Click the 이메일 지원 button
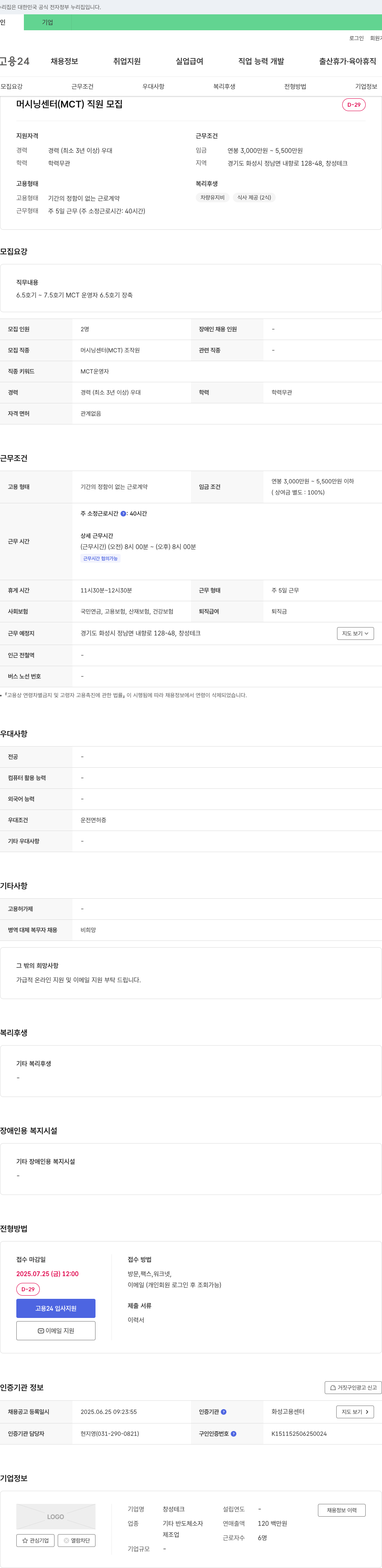382x1568 pixels. pos(56,1331)
